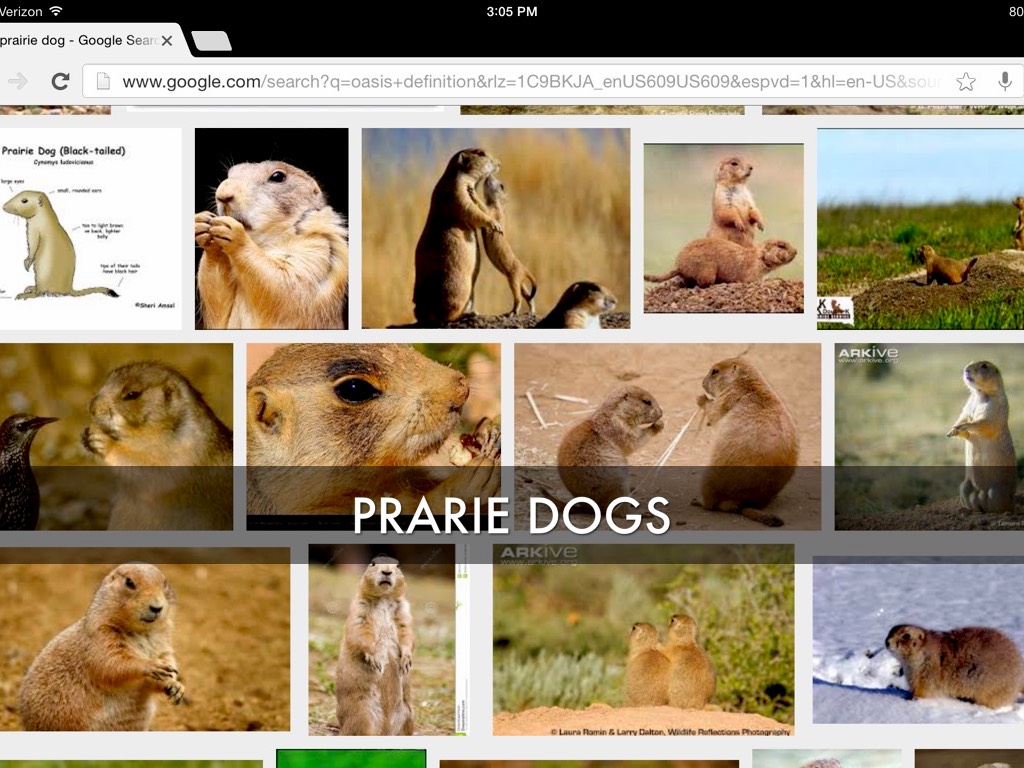Tap the Wi-Fi icon in the status bar
The width and height of the screenshot is (1024, 768).
tap(56, 11)
